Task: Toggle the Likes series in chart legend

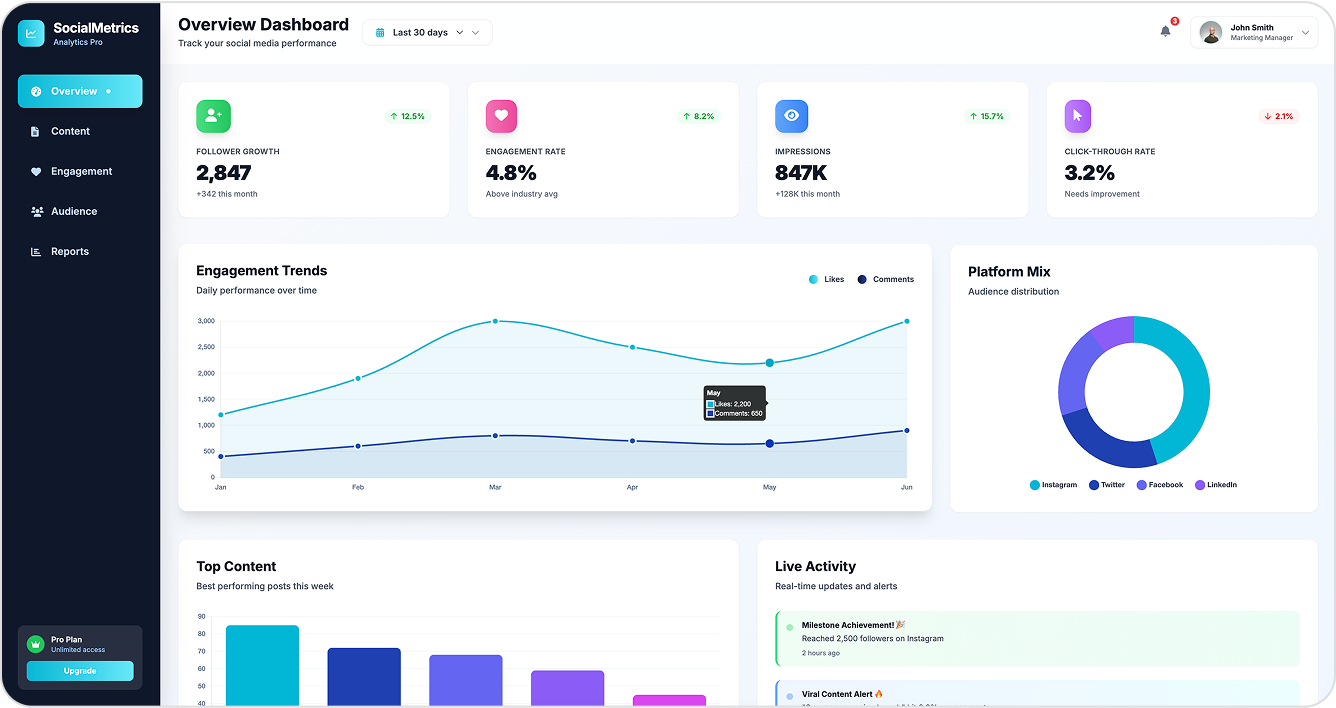Action: (x=826, y=280)
